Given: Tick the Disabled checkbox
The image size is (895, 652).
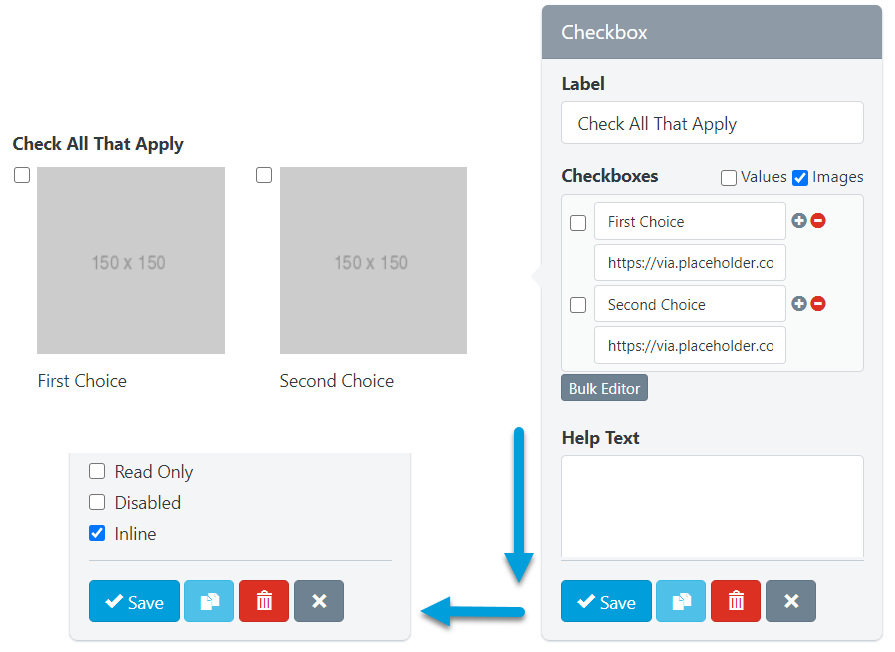Looking at the screenshot, I should pos(97,502).
